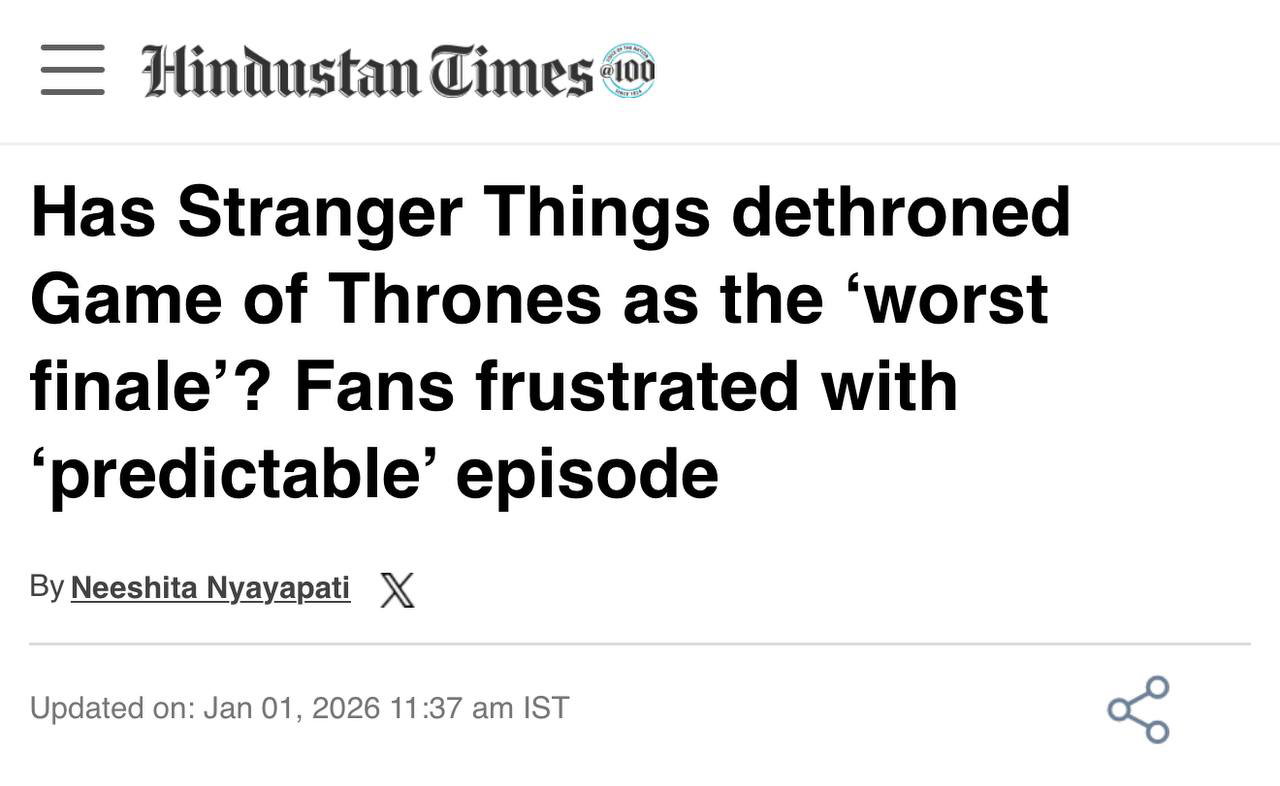
Task: Click the "Updated on" label
Action: click(x=112, y=708)
